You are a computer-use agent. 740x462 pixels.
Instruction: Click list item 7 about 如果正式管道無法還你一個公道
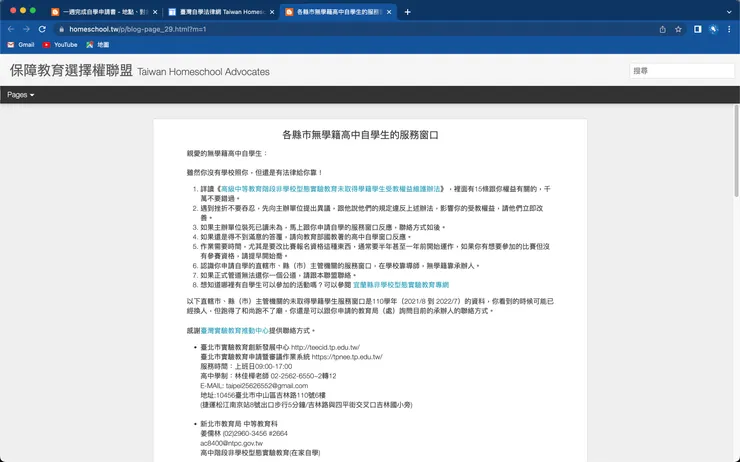(278, 275)
